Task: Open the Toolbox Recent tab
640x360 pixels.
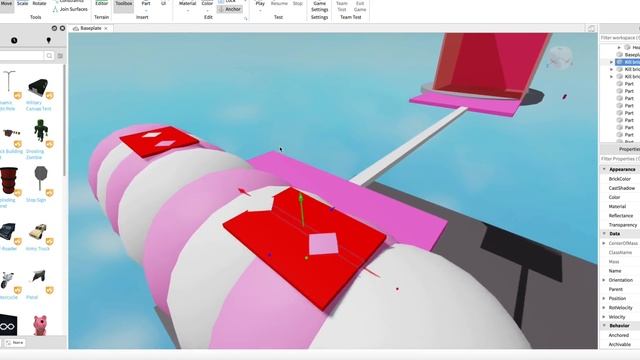Action: point(14,40)
